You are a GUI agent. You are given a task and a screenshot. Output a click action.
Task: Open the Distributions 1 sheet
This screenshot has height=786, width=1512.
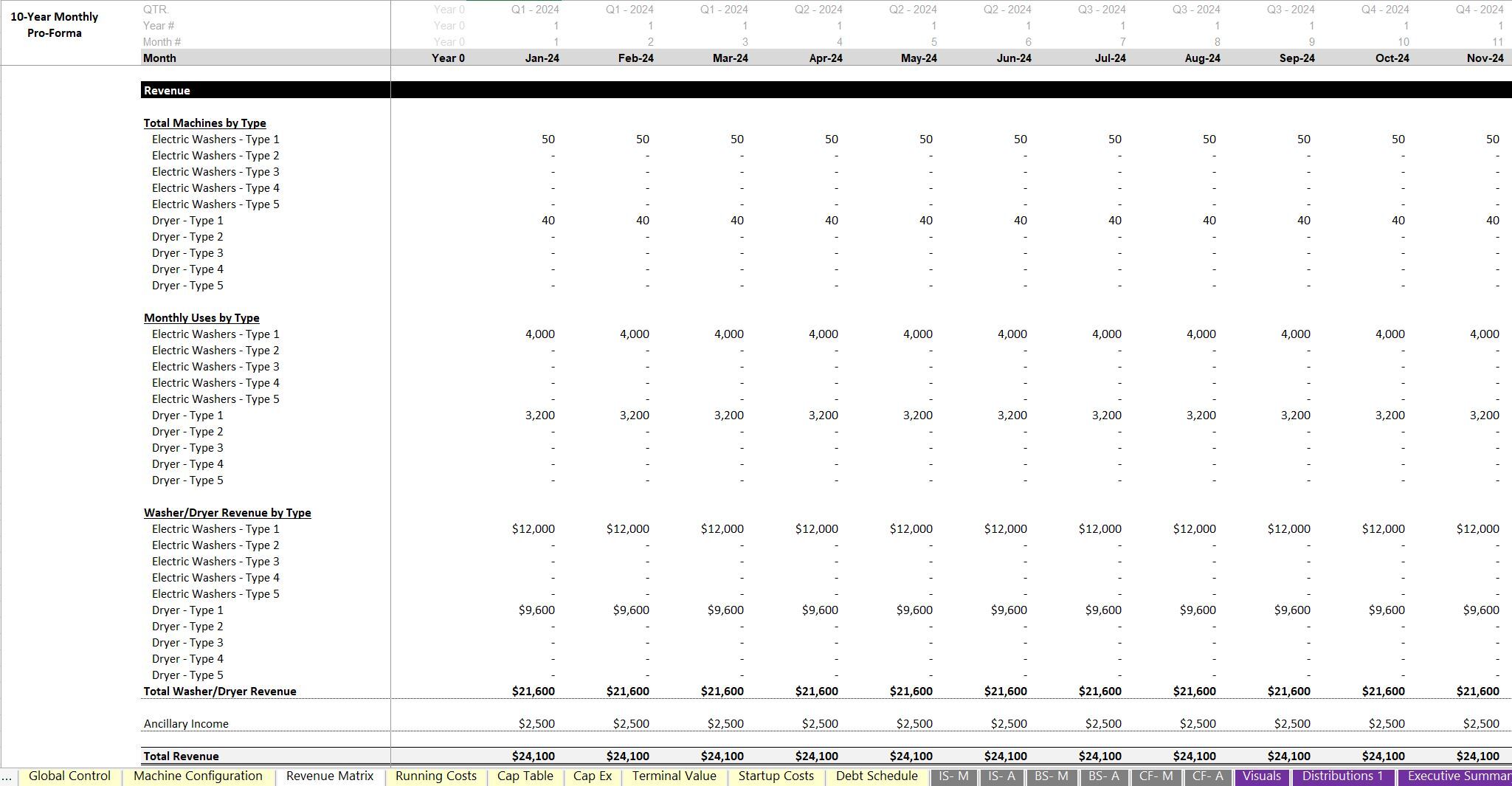point(1343,776)
